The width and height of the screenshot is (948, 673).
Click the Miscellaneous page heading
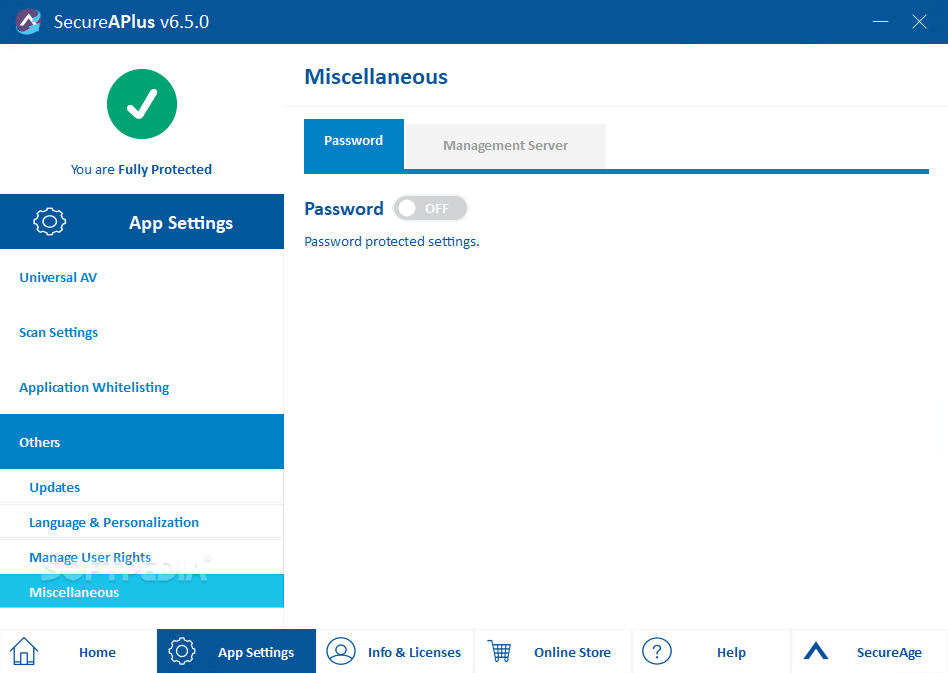point(376,77)
